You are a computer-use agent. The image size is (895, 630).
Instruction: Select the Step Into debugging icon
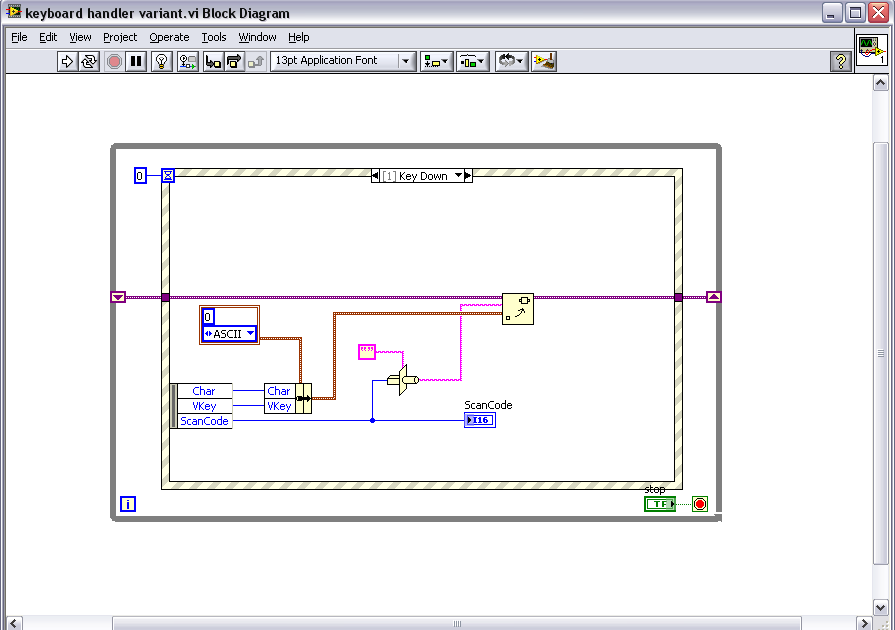[x=213, y=61]
